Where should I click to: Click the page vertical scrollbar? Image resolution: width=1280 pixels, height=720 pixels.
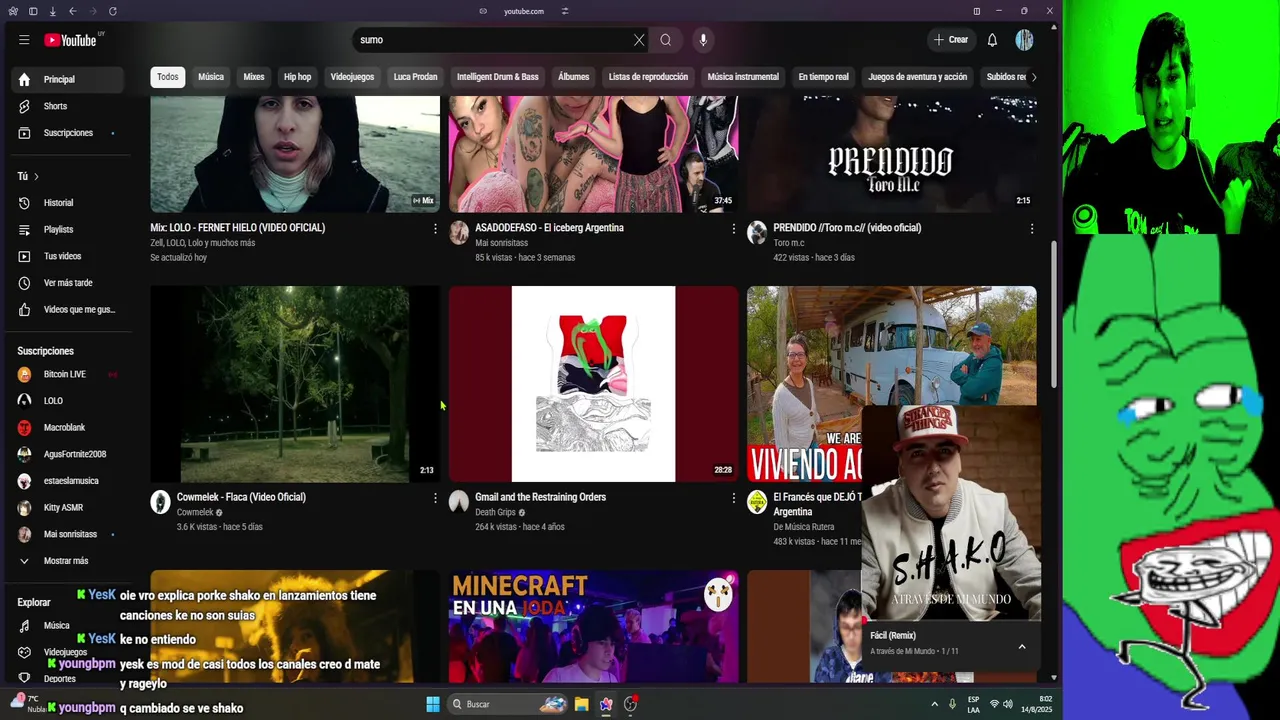coord(1054,316)
